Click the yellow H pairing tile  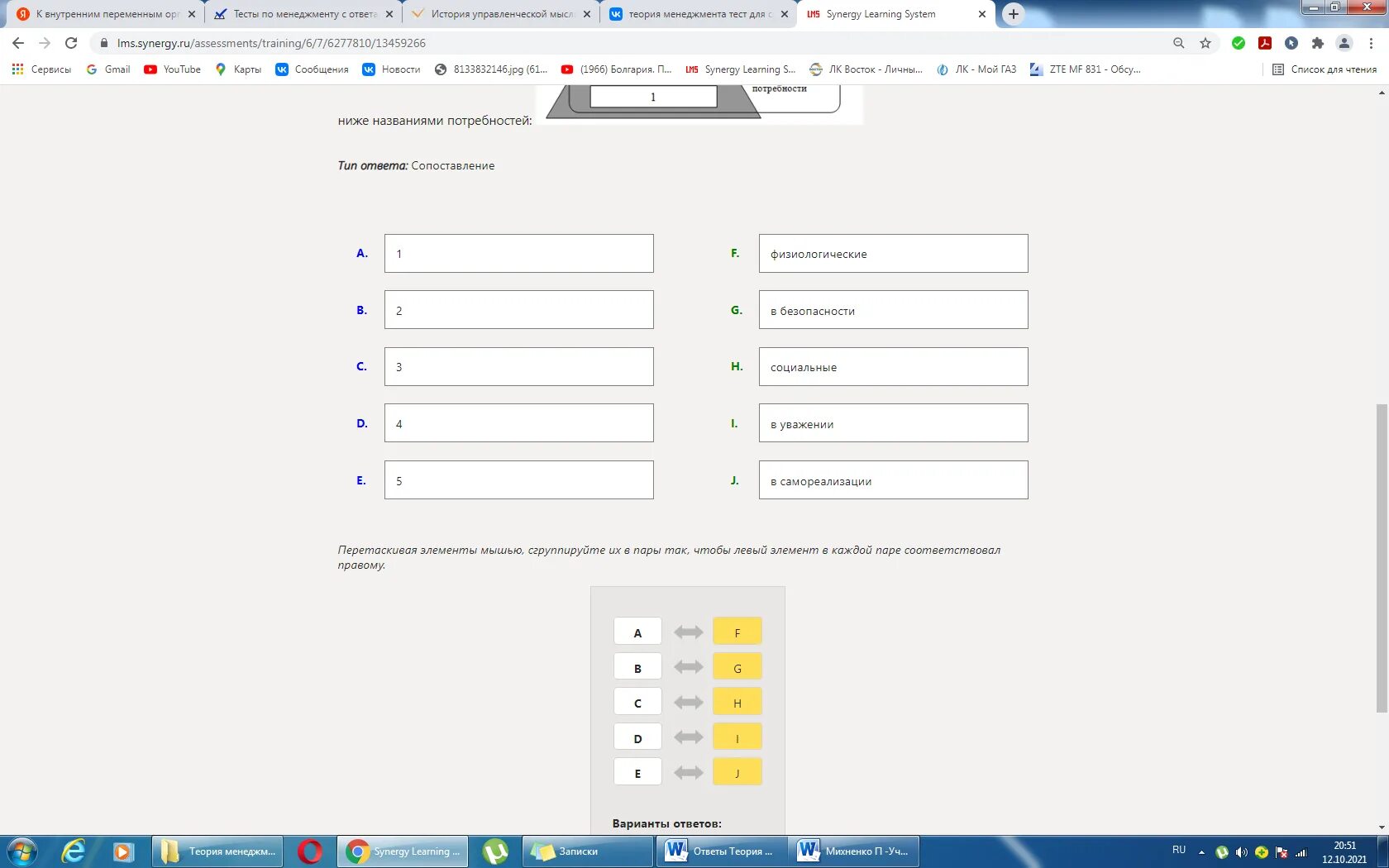click(x=737, y=702)
